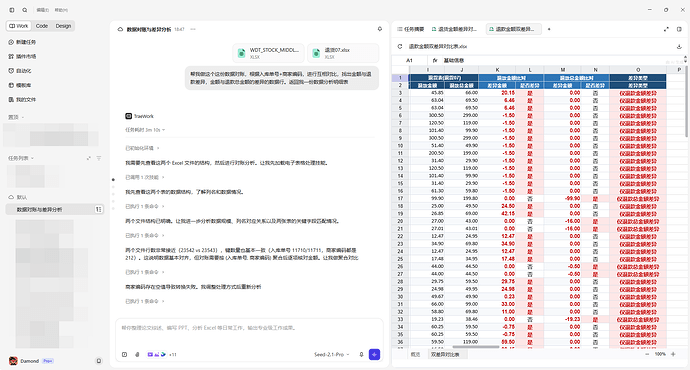Open WDT_STOCK_MIDDL xlsx attachment

[269, 53]
